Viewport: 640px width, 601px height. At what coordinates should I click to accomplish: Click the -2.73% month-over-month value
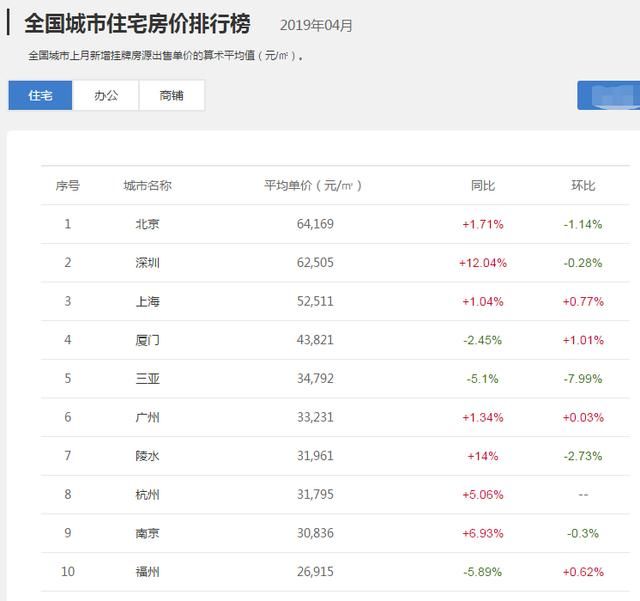[583, 456]
